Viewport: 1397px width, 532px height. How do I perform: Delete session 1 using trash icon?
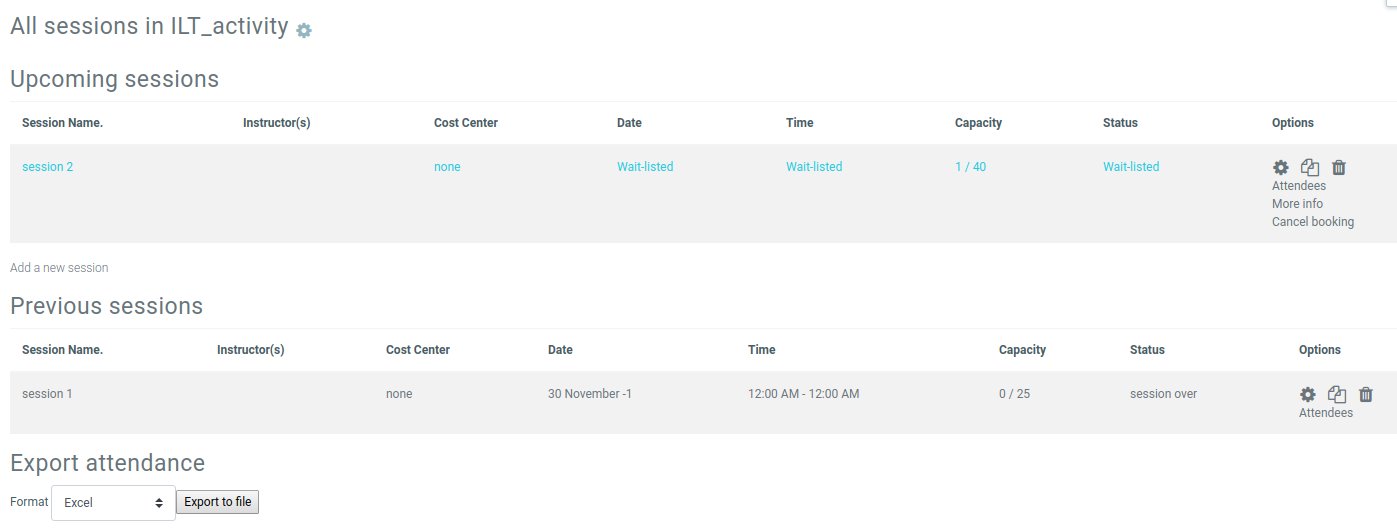click(x=1366, y=395)
